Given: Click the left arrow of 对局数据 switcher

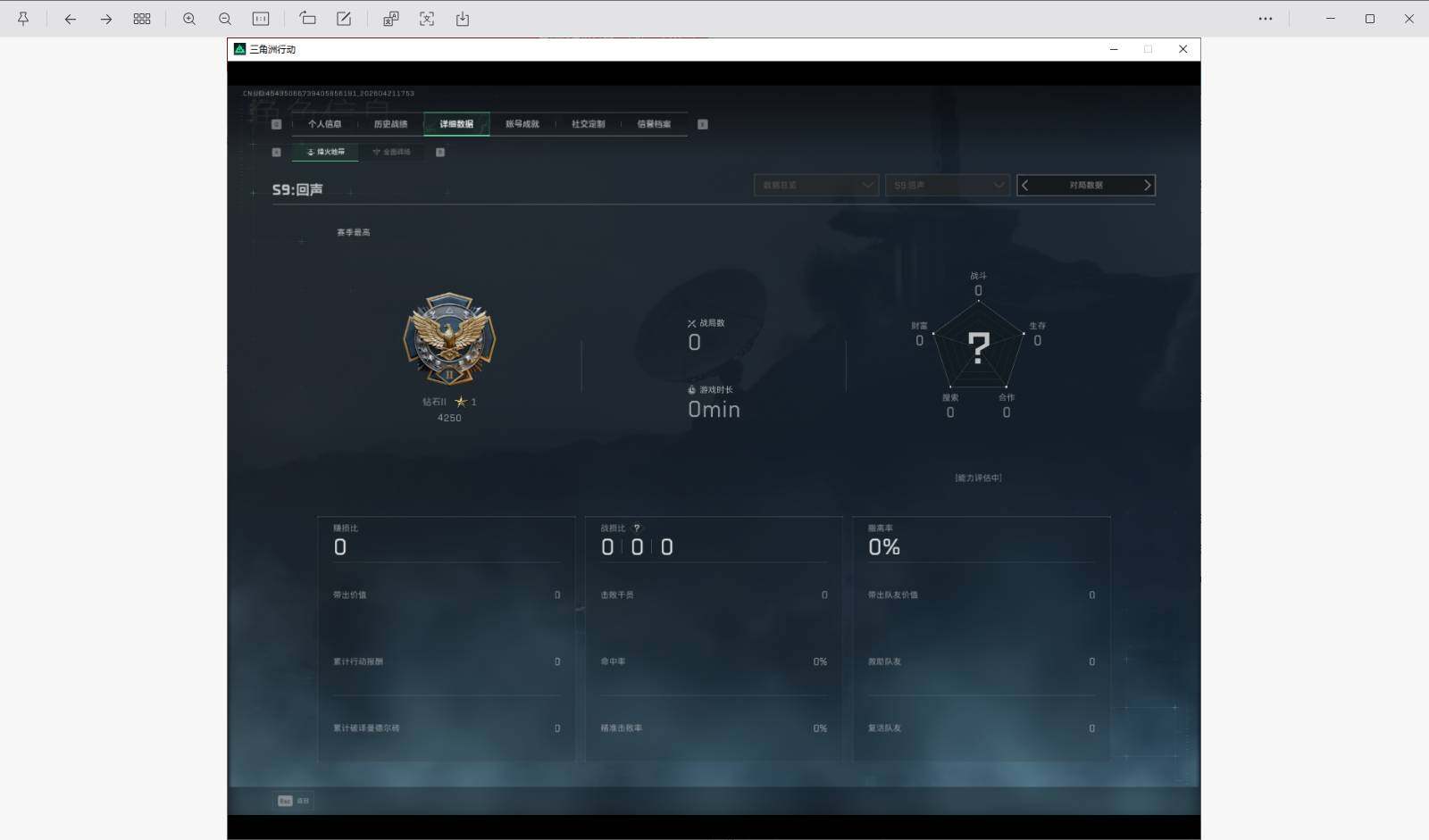Looking at the screenshot, I should (1025, 185).
